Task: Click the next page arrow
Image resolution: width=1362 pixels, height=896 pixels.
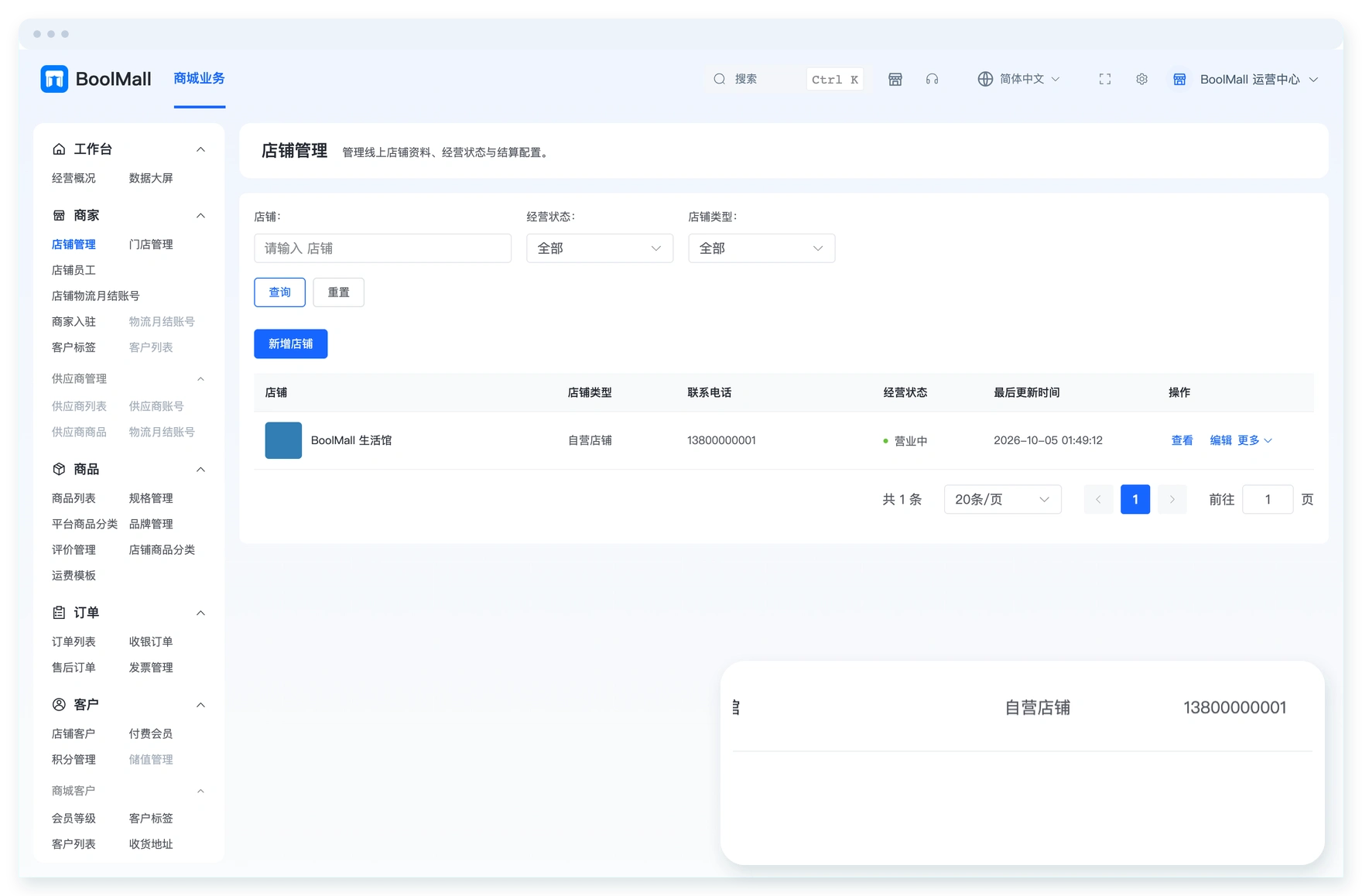Action: pyautogui.click(x=1172, y=499)
